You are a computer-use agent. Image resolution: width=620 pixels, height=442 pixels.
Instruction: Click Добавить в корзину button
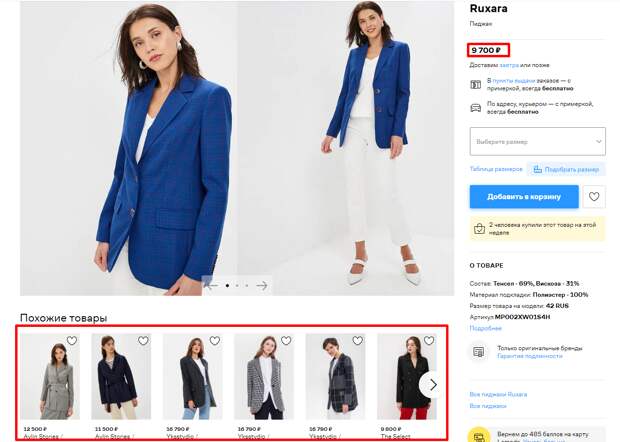coord(524,196)
